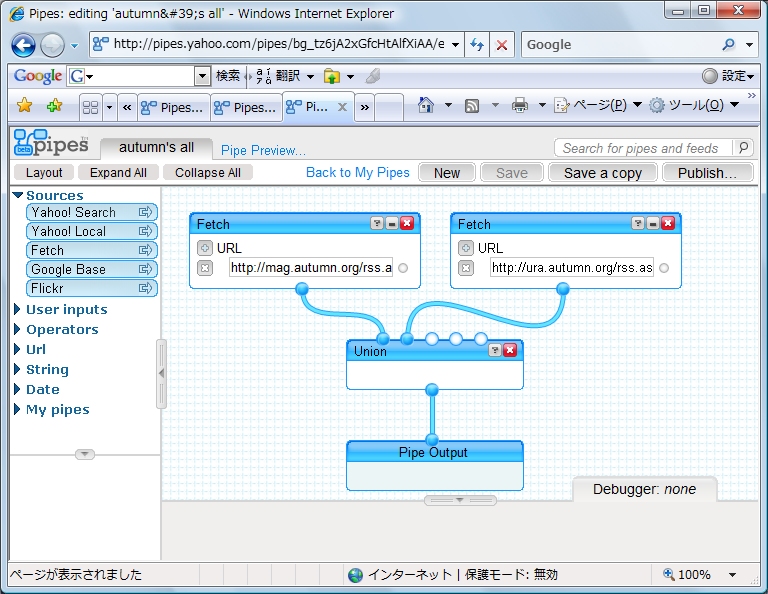Click the Search for pipes and feeds field

[644, 147]
